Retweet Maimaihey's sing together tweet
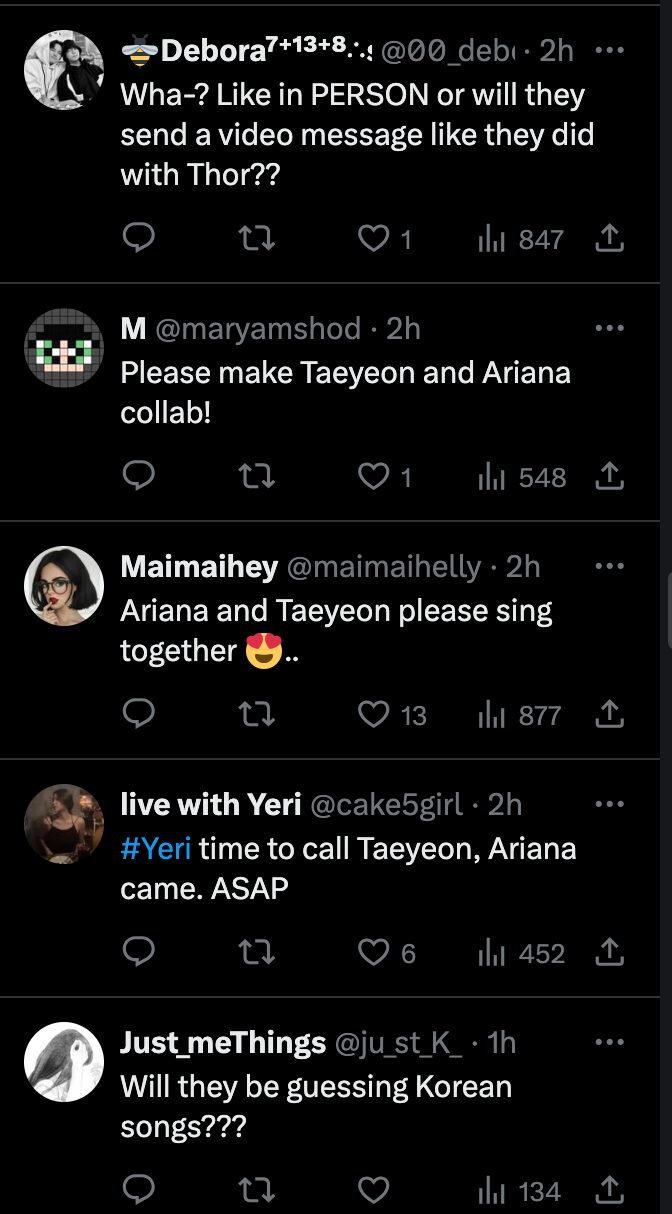The image size is (672, 1214). click(259, 715)
